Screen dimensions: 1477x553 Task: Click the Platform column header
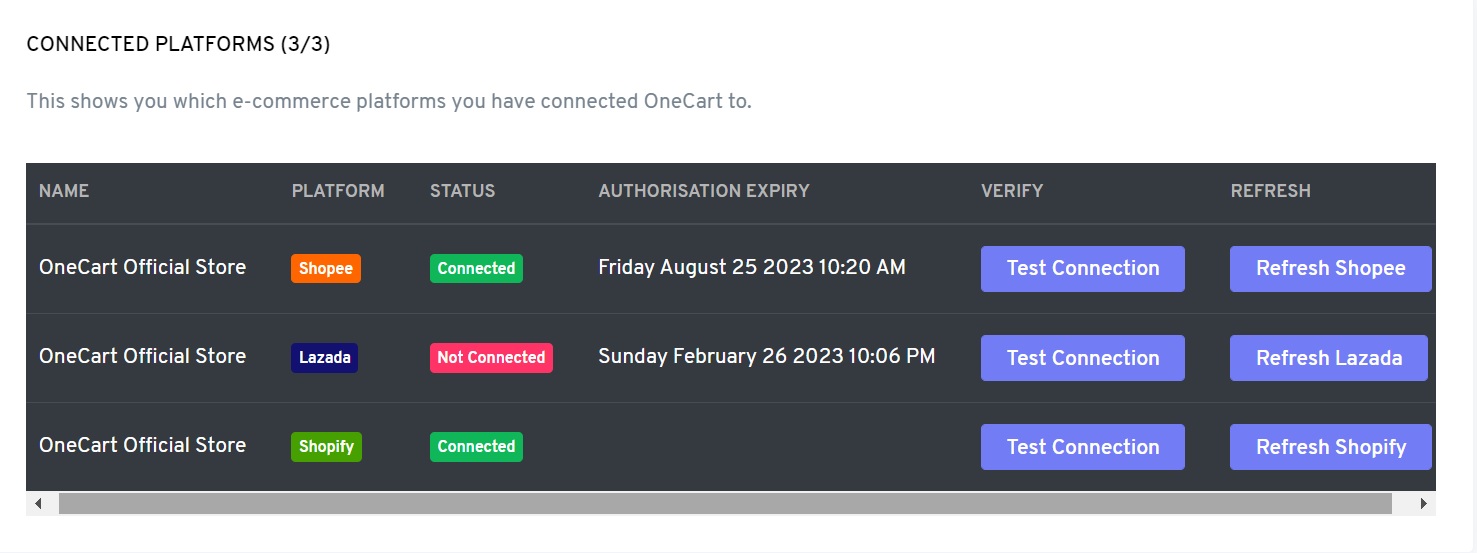(x=338, y=191)
